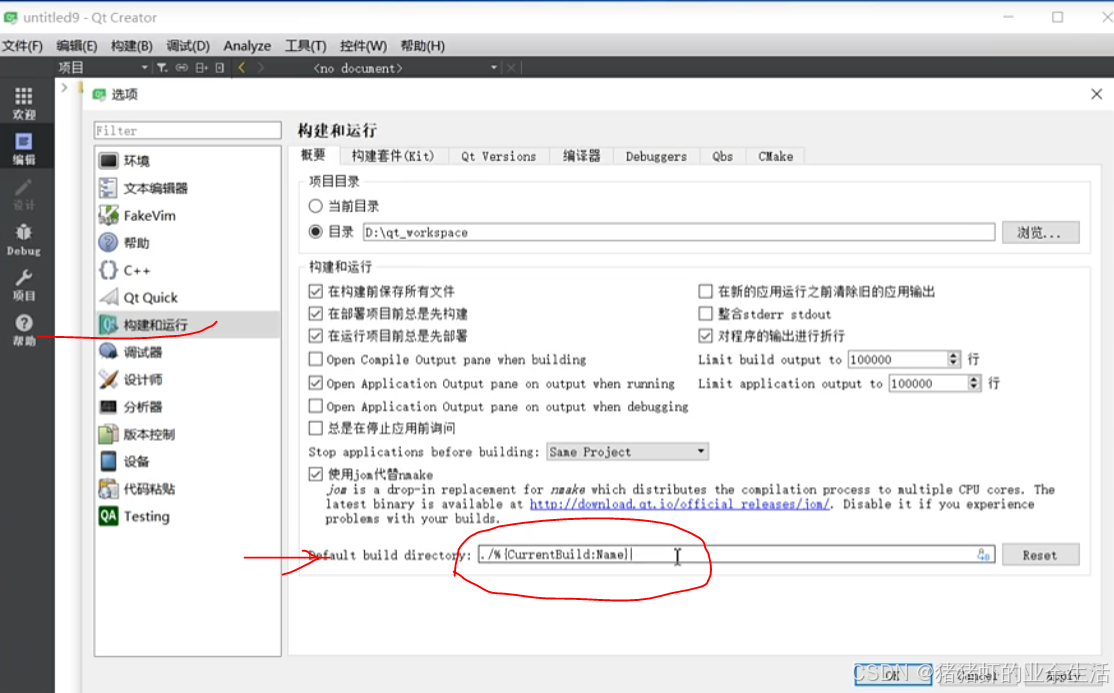This screenshot has width=1114, height=693.
Task: Open the 项目 view selector dropdown
Action: tap(104, 68)
